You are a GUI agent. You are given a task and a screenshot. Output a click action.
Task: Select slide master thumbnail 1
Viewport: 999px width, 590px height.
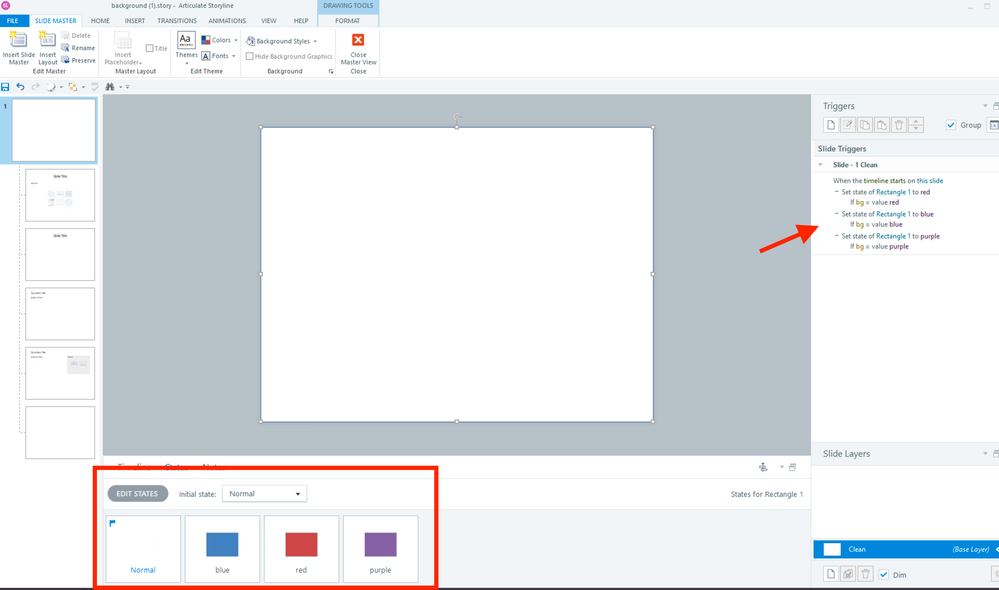54,130
